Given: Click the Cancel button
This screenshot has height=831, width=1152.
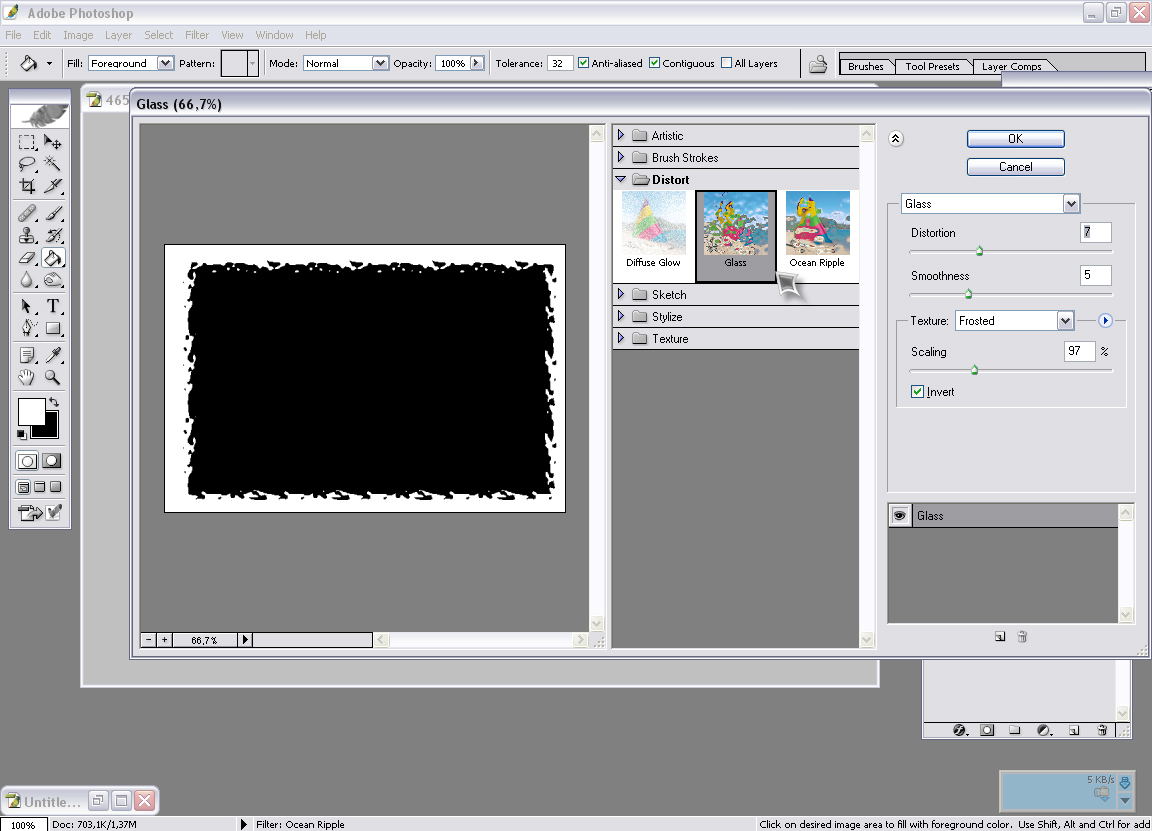Looking at the screenshot, I should pos(1015,167).
